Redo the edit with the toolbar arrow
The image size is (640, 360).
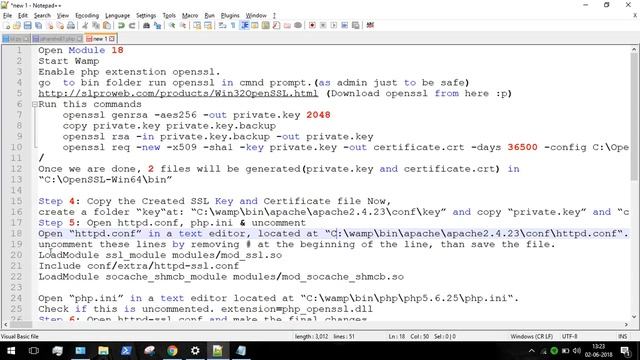(x=132, y=25)
